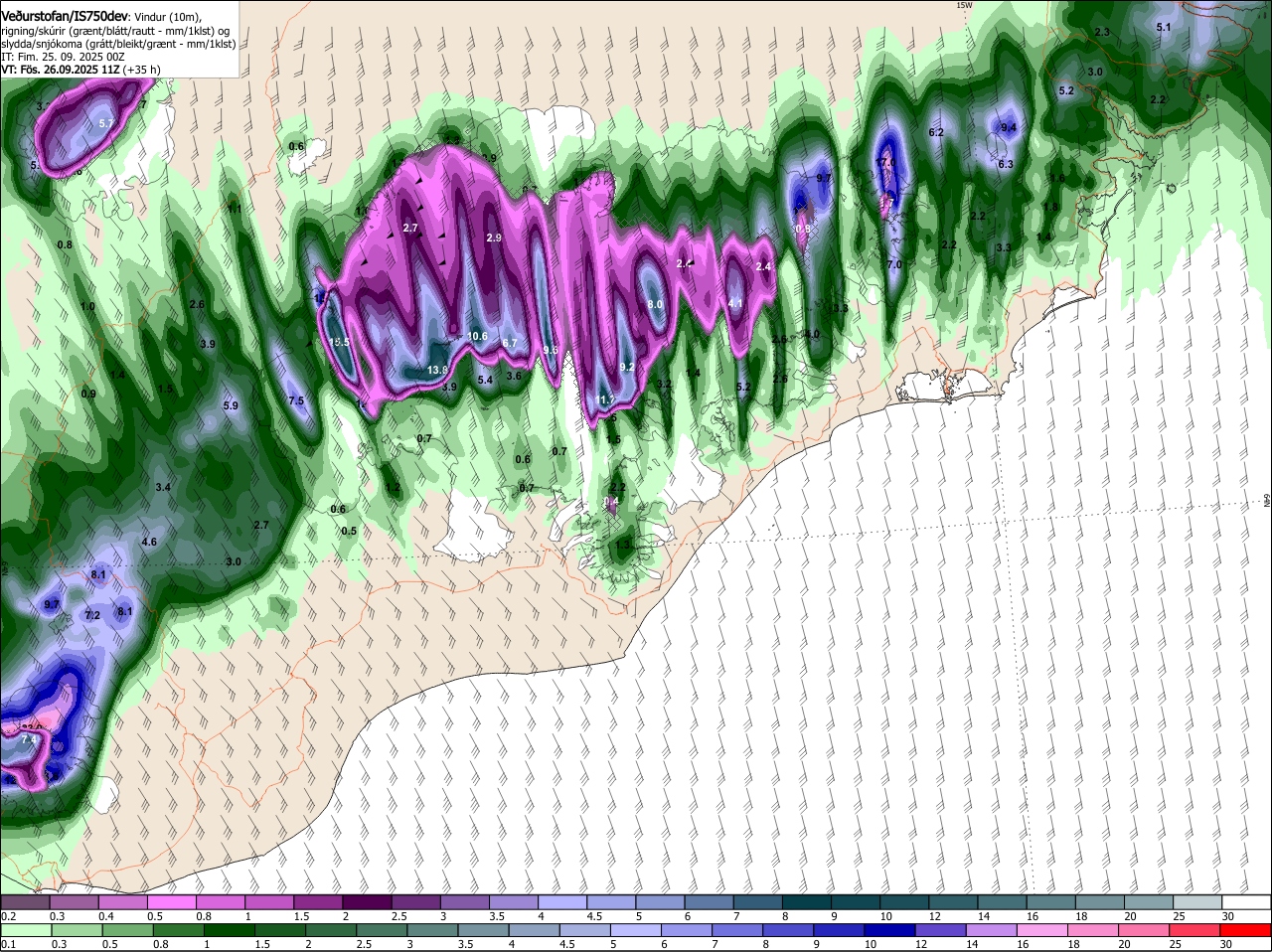Click the 8.0 precipitation value on the map
Viewport: 1272px width, 952px height.
655,304
